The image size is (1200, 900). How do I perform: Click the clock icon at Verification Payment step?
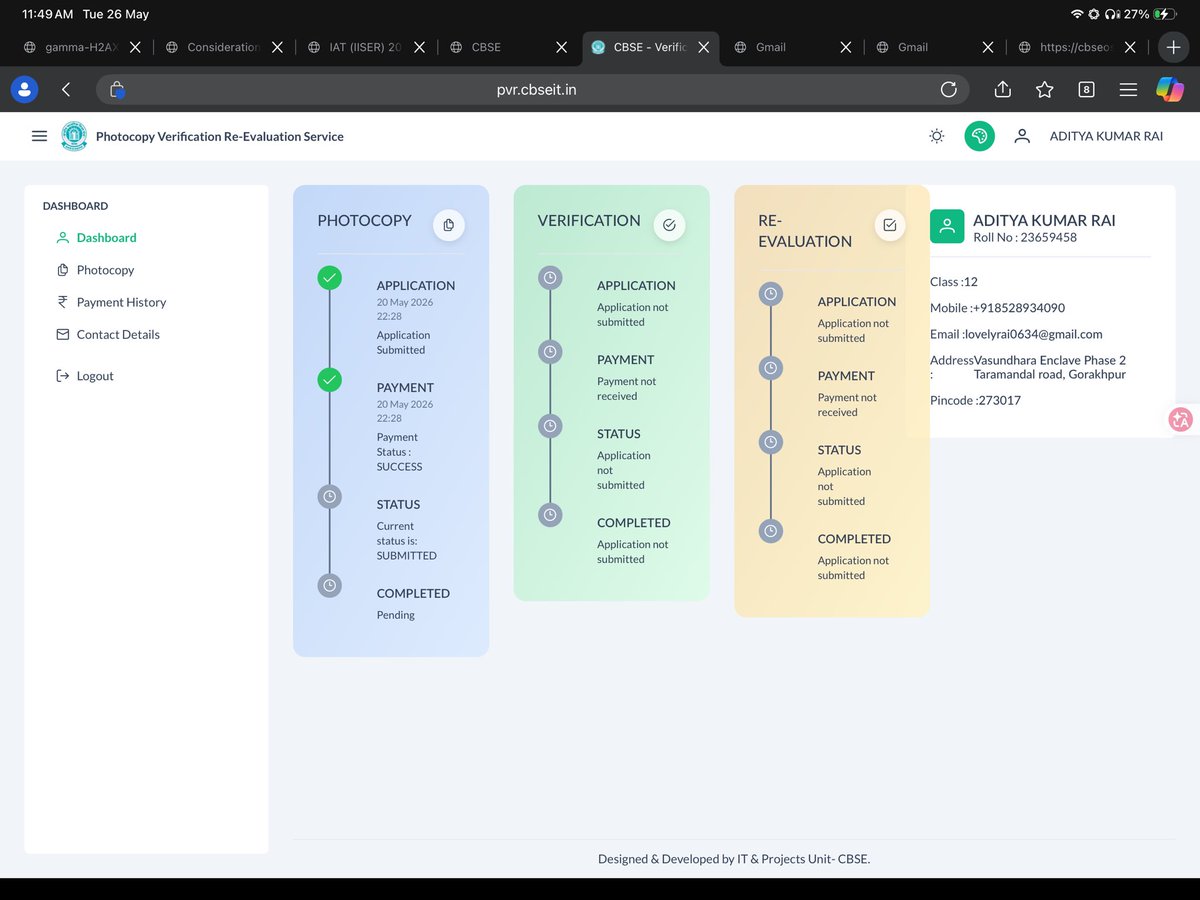[x=550, y=352]
